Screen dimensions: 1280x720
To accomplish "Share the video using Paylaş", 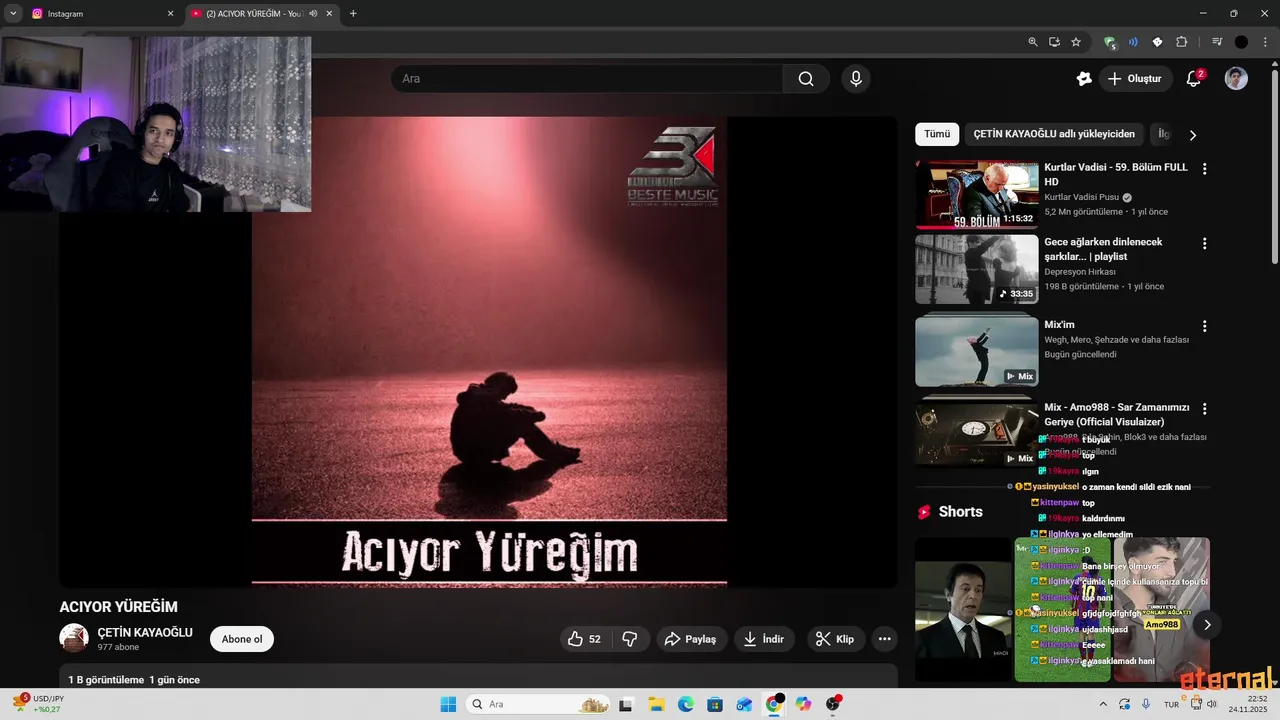I will coord(691,639).
